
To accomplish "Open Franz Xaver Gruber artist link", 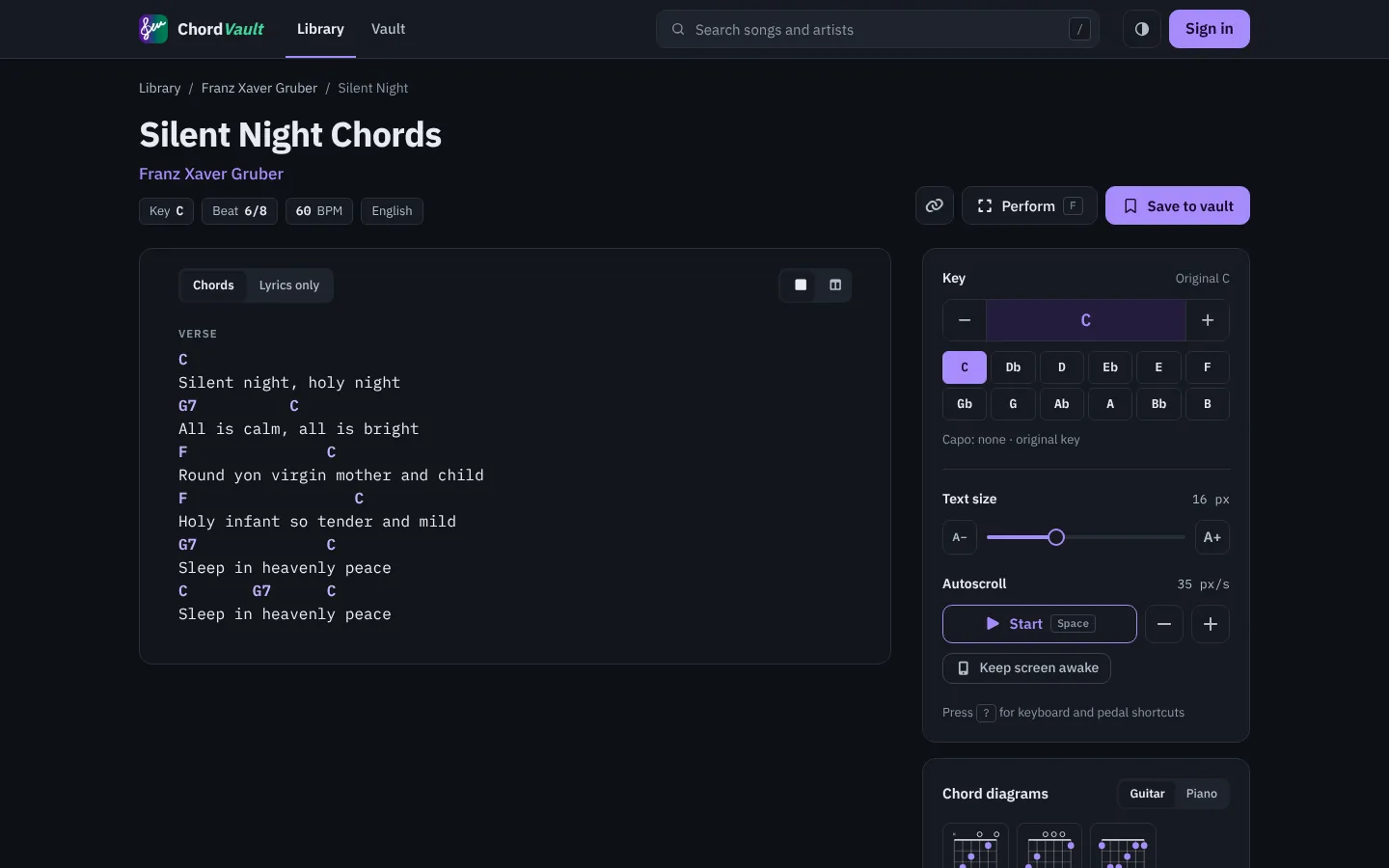I will point(211,174).
